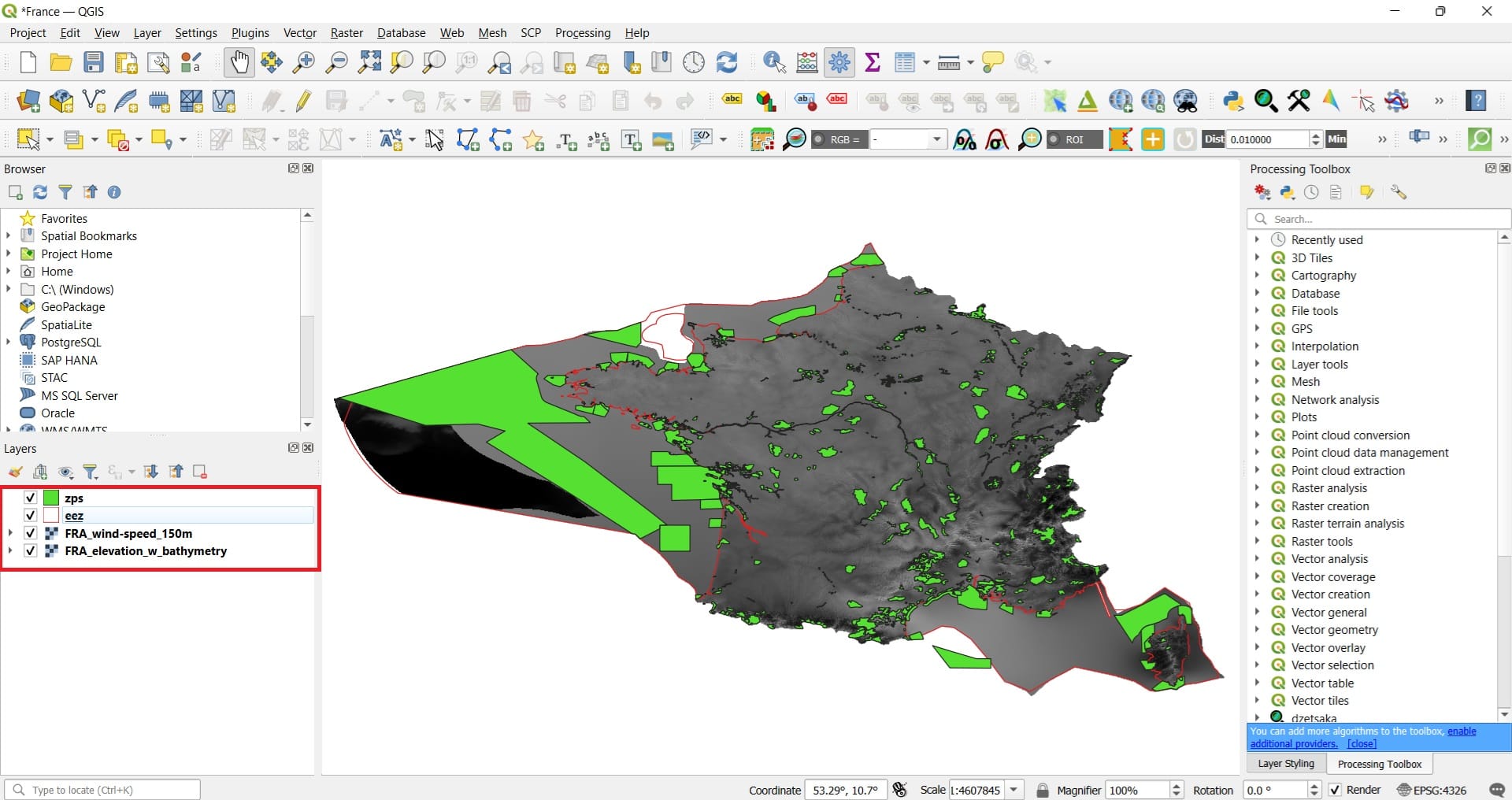Click Filter Legend icon in Layers panel
The height and width of the screenshot is (800, 1512).
[91, 472]
